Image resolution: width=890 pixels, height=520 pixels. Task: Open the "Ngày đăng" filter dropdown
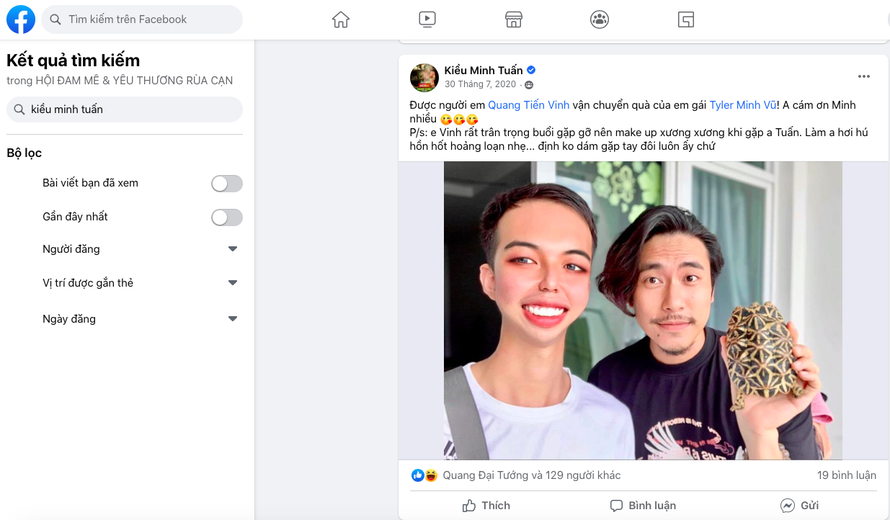tap(232, 319)
